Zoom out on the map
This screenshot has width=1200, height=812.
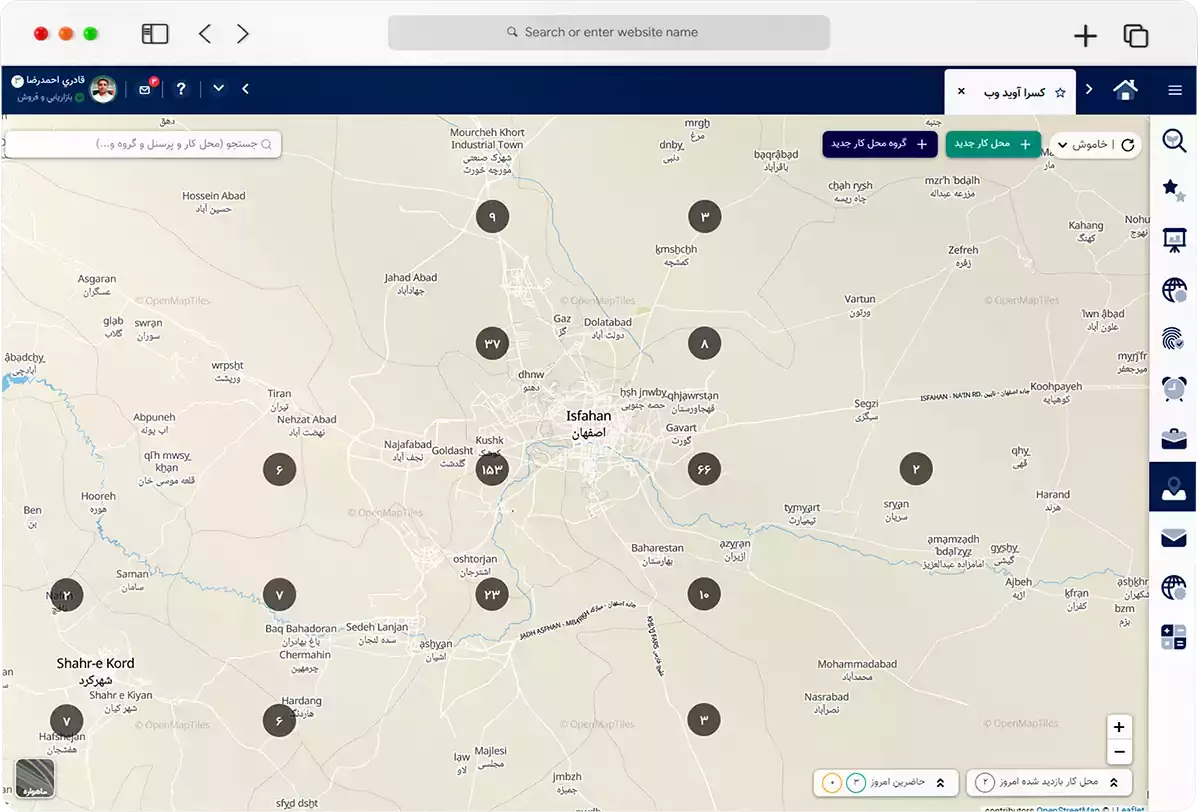(x=1119, y=752)
